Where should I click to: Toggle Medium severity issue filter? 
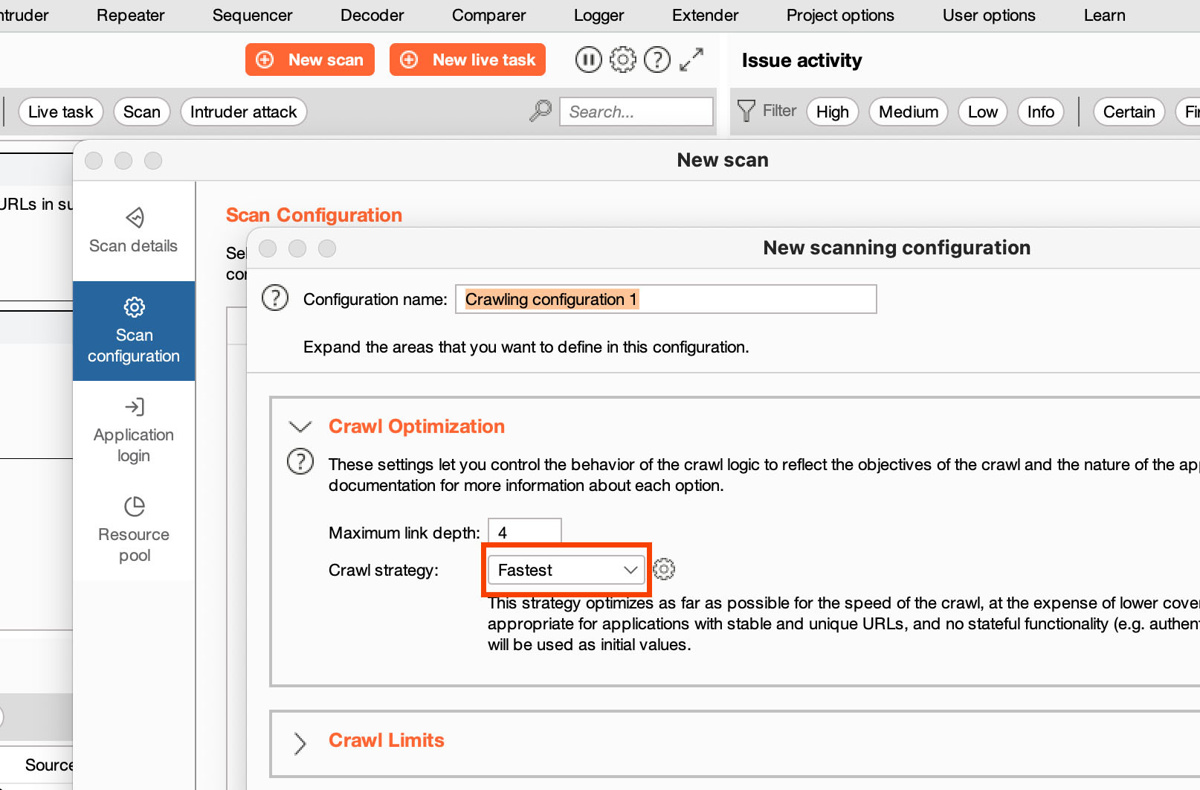908,112
